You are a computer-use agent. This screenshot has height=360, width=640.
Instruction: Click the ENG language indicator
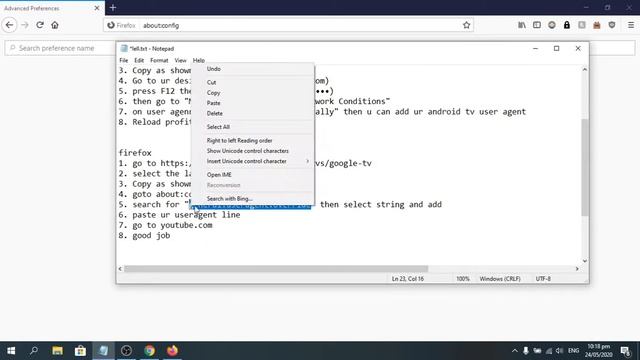point(573,351)
